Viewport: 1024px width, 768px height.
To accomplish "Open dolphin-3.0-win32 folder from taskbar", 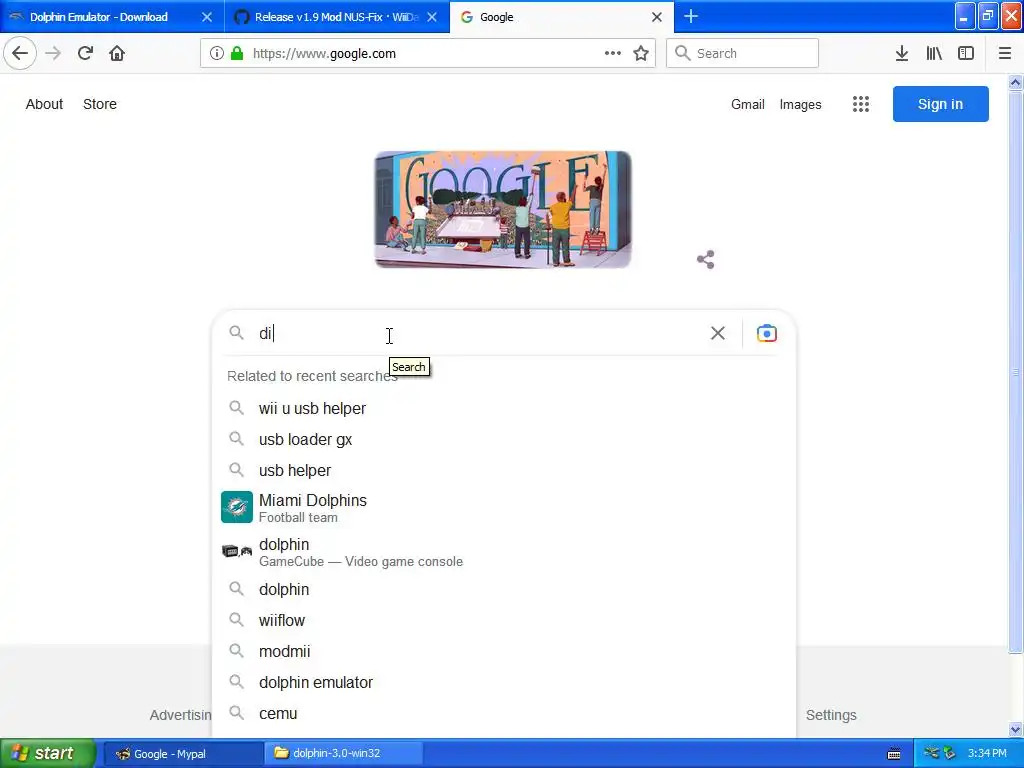I will point(344,754).
